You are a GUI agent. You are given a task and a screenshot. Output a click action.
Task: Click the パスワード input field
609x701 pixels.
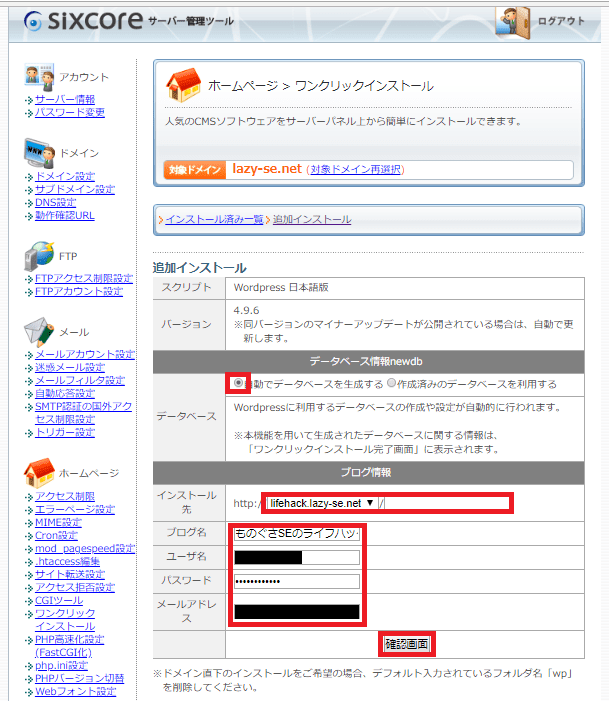297,581
